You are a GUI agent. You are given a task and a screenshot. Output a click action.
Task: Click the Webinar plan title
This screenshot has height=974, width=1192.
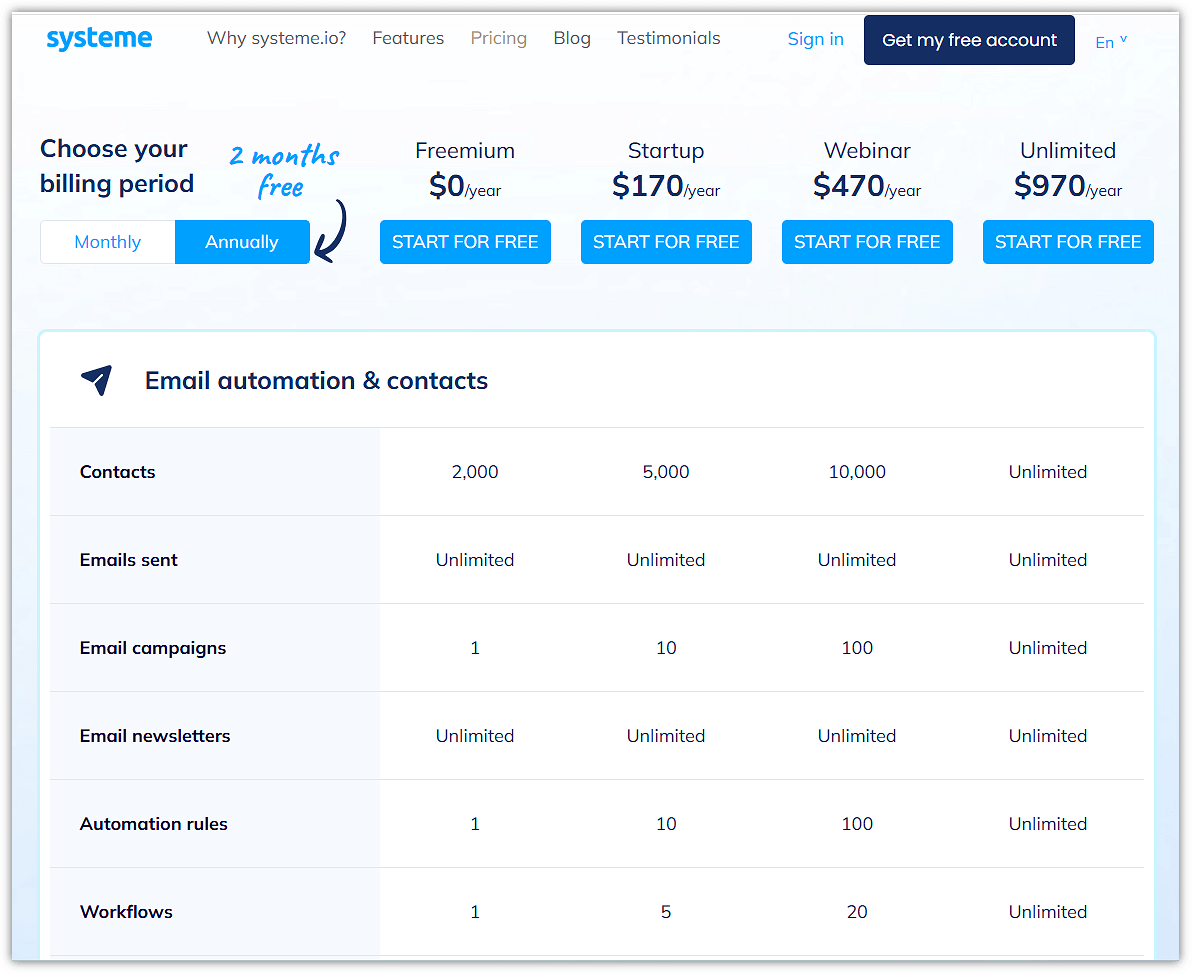pos(867,151)
